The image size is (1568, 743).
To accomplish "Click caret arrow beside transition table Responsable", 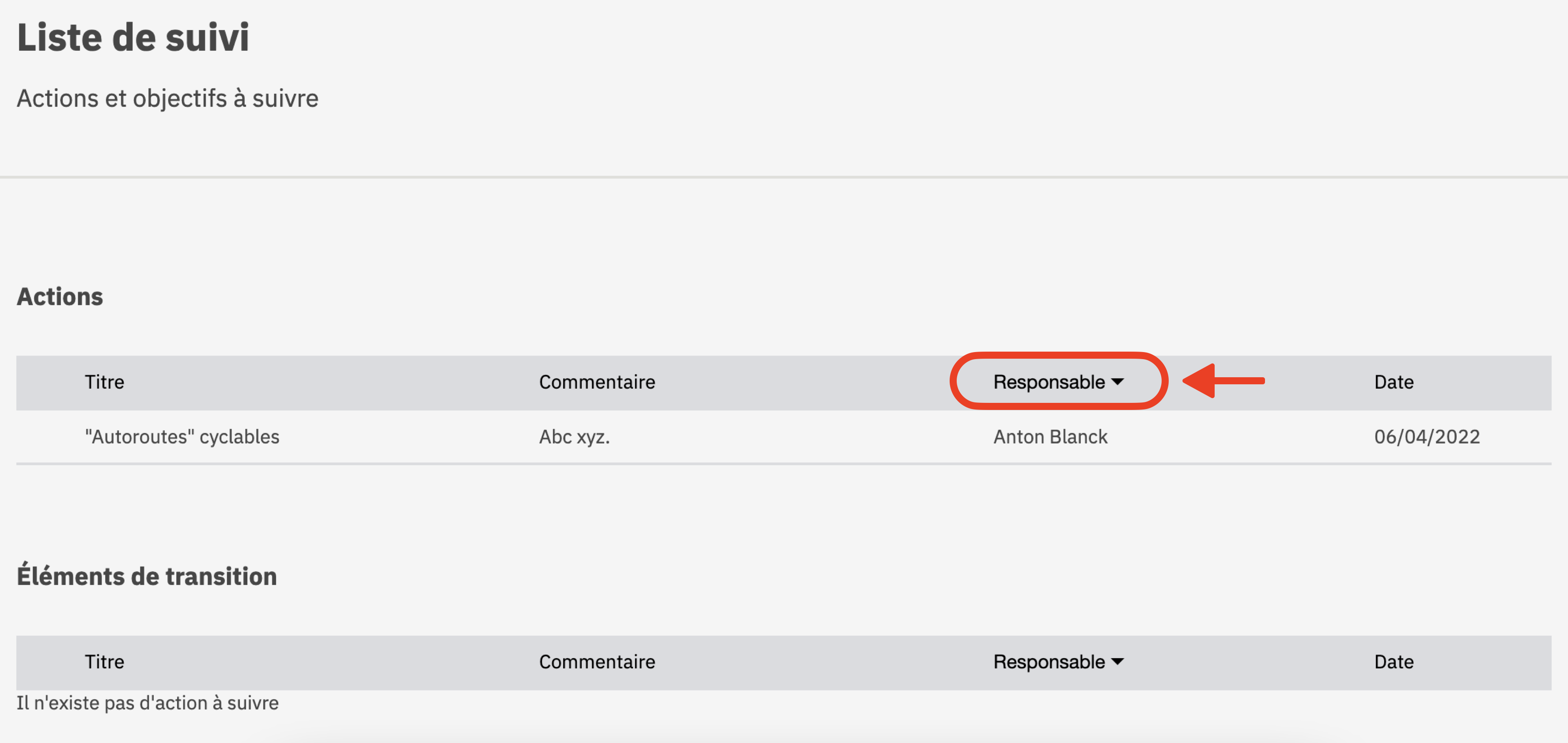I will [1117, 661].
